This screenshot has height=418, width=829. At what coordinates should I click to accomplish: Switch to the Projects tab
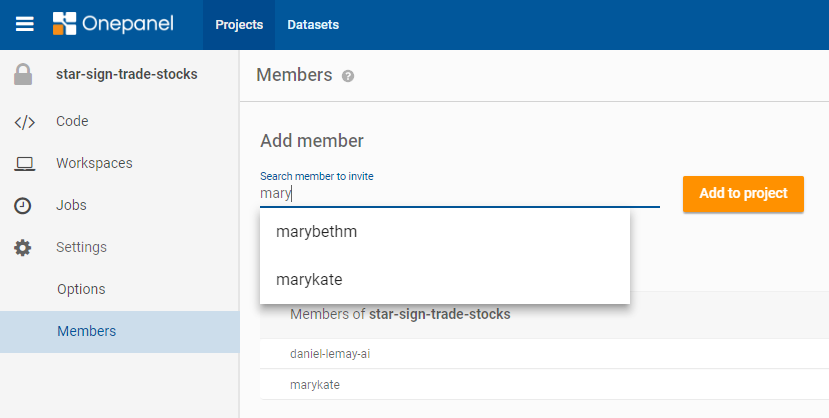[x=239, y=24]
